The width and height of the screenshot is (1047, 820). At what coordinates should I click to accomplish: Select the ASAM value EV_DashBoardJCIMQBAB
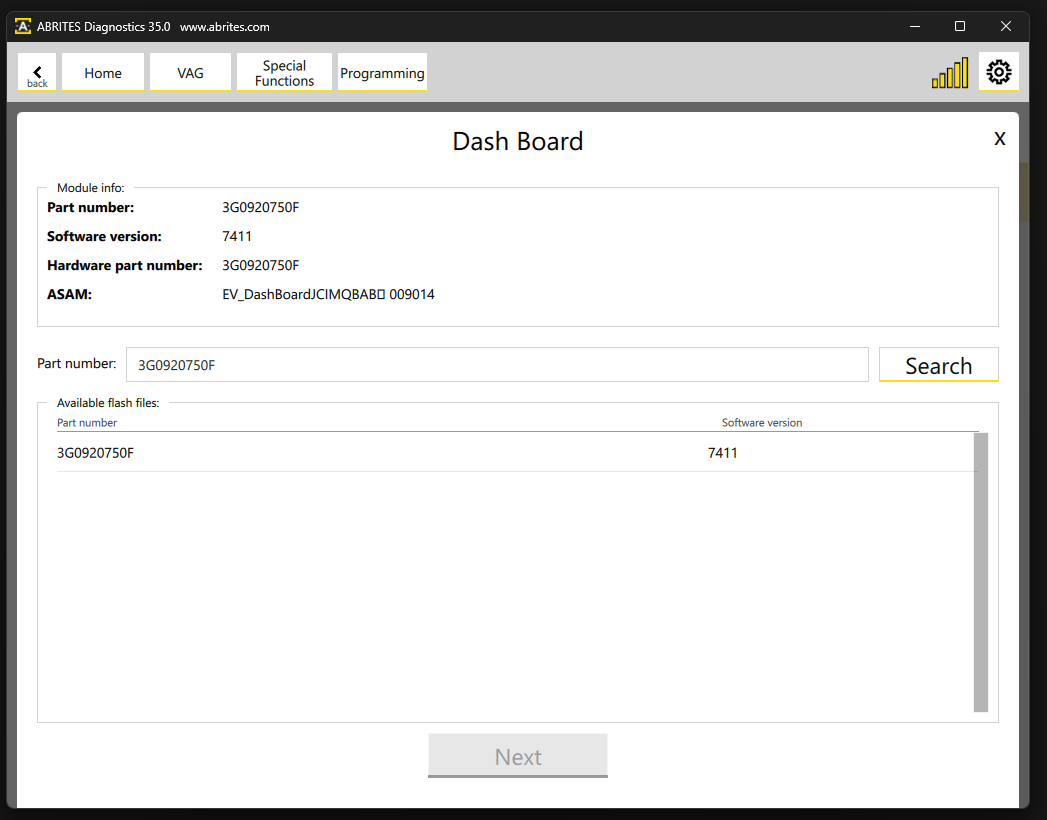[328, 294]
